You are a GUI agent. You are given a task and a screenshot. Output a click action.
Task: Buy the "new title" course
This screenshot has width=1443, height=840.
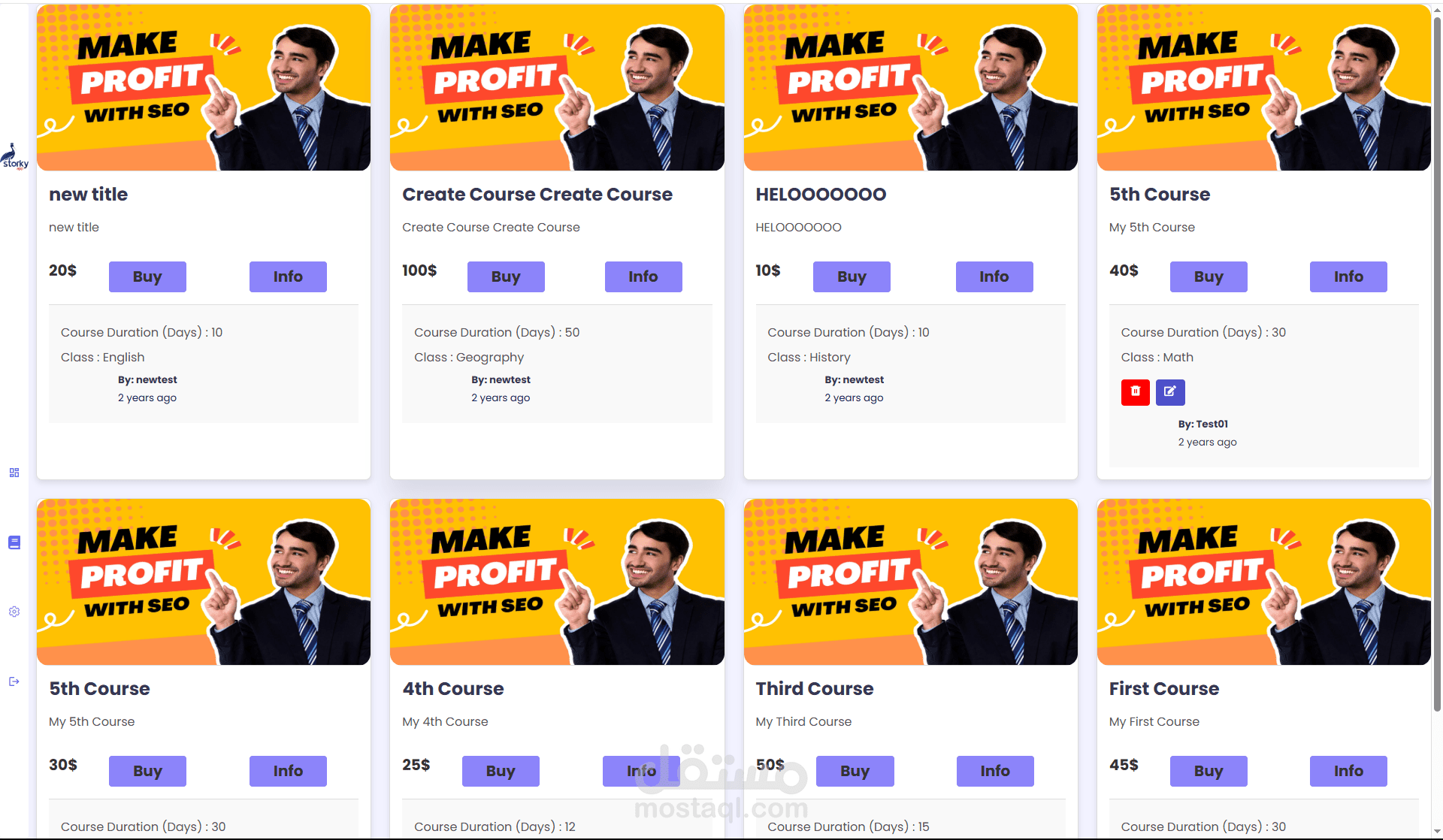click(x=147, y=276)
